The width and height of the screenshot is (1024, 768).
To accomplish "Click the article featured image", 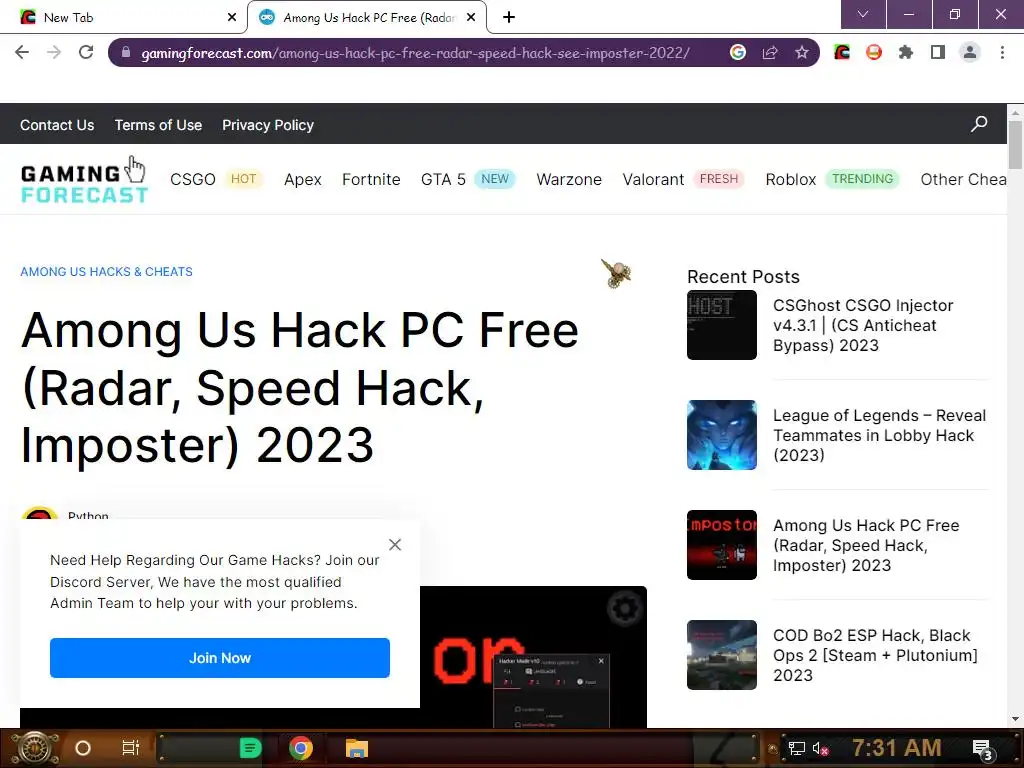I will pos(533,656).
